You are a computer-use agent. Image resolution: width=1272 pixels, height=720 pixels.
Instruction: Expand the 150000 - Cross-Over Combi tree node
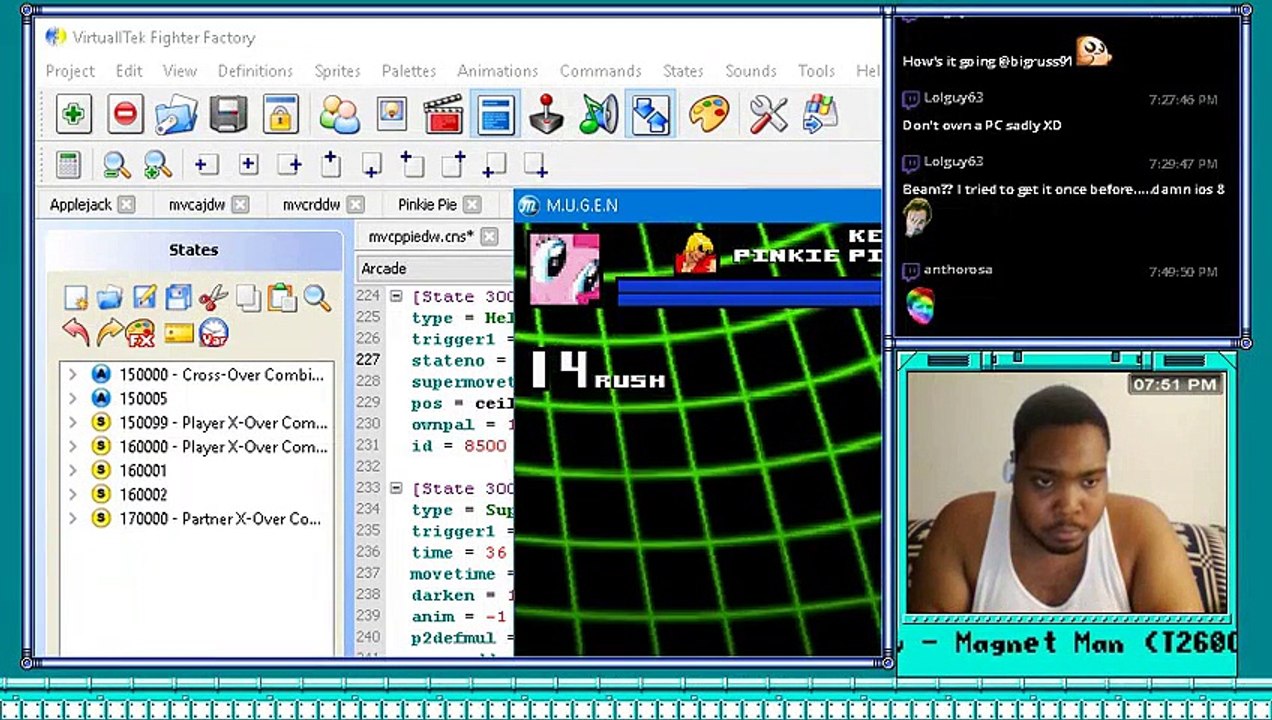[72, 374]
